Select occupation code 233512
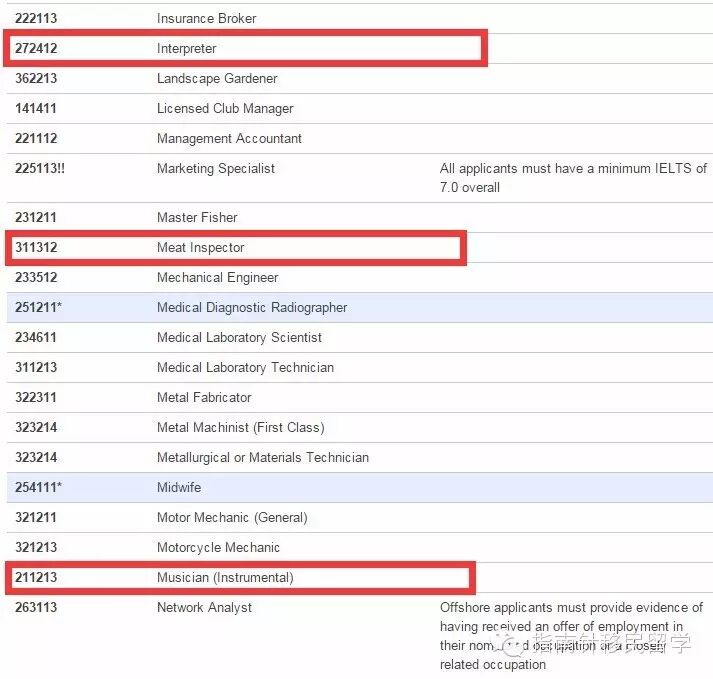This screenshot has width=713, height=679. click(36, 277)
